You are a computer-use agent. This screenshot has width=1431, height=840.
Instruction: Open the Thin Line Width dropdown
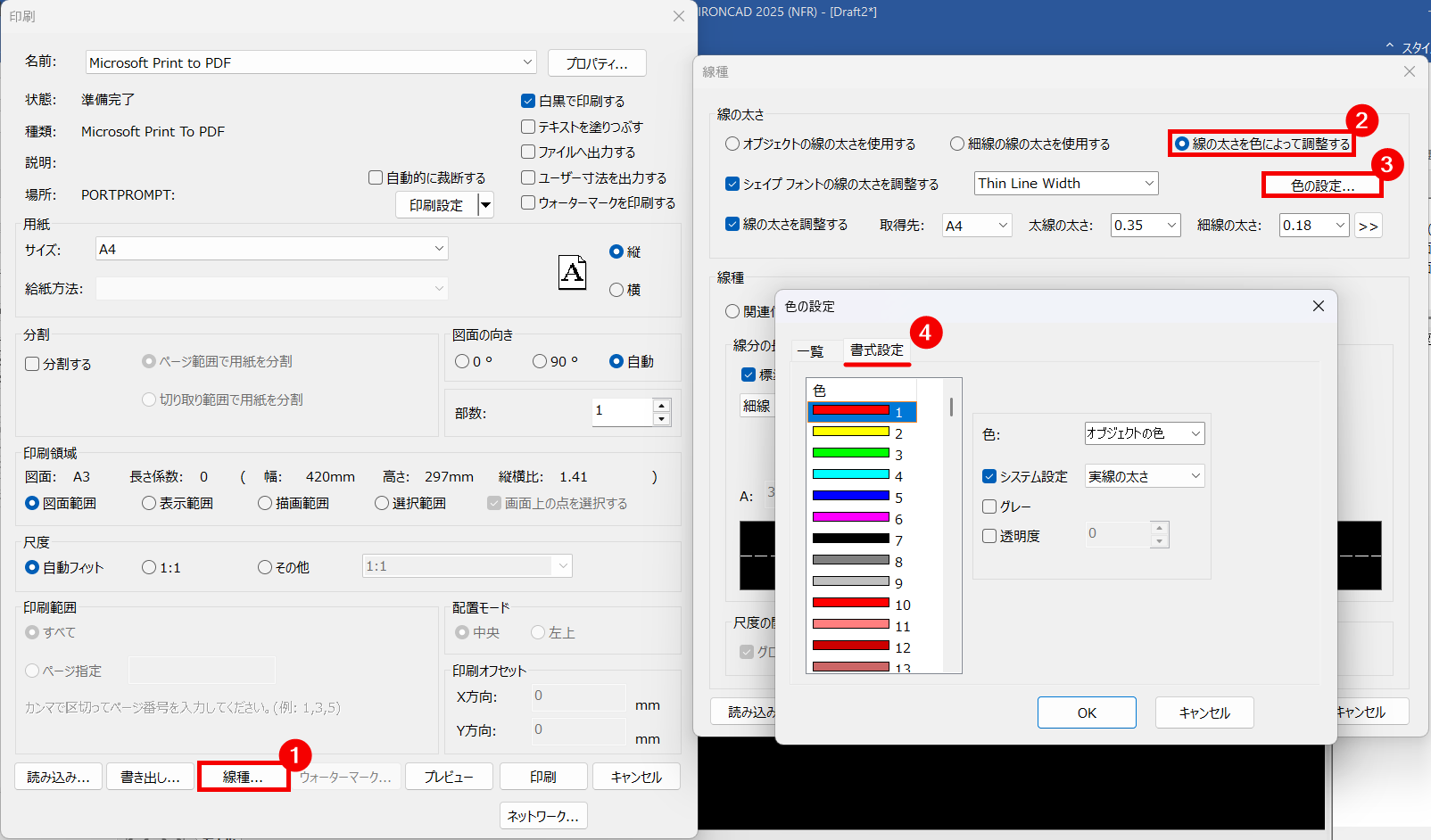point(1149,183)
